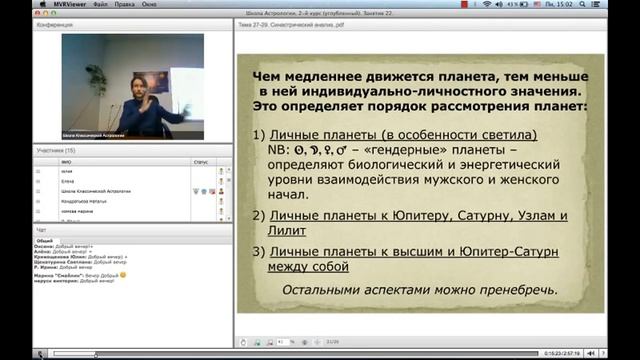Click the Статус column header
This screenshot has height=360, width=640.
point(201,162)
